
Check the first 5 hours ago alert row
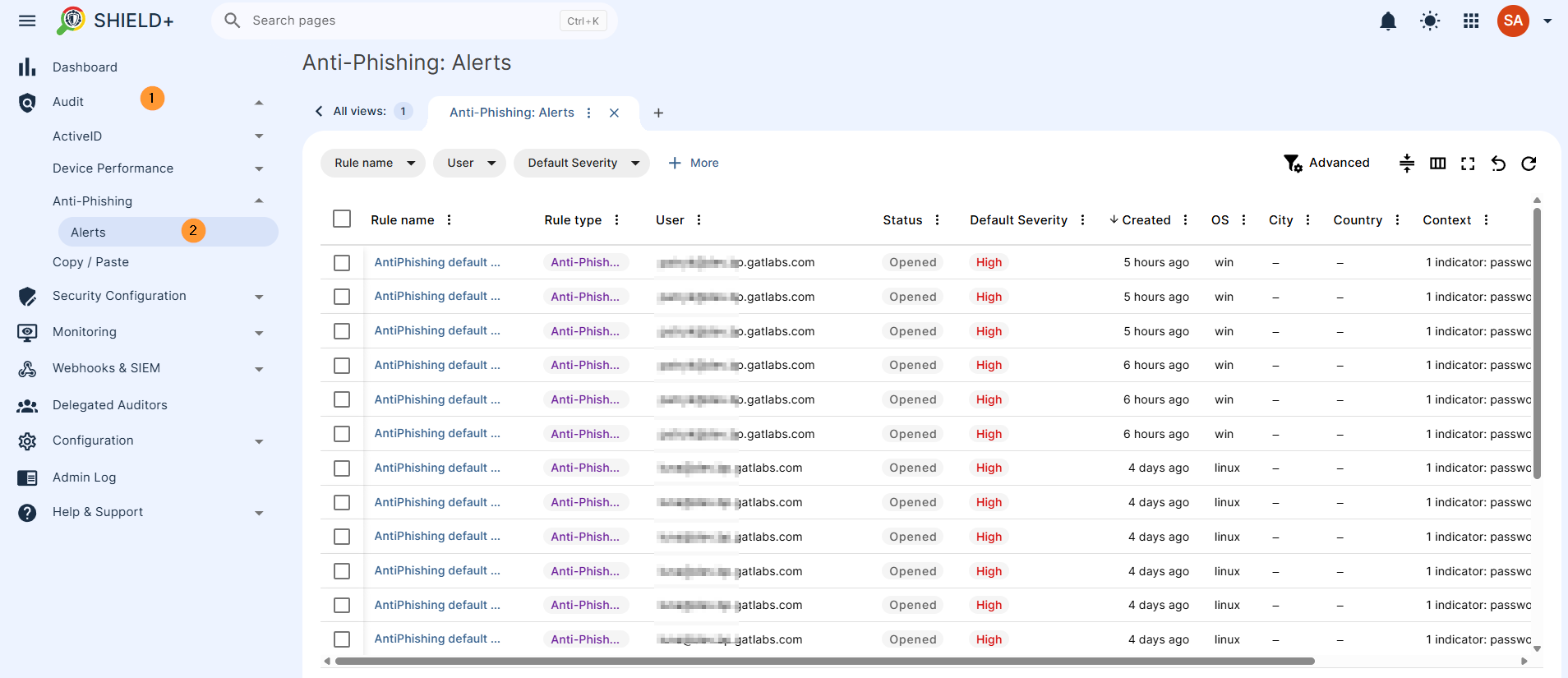tap(342, 263)
